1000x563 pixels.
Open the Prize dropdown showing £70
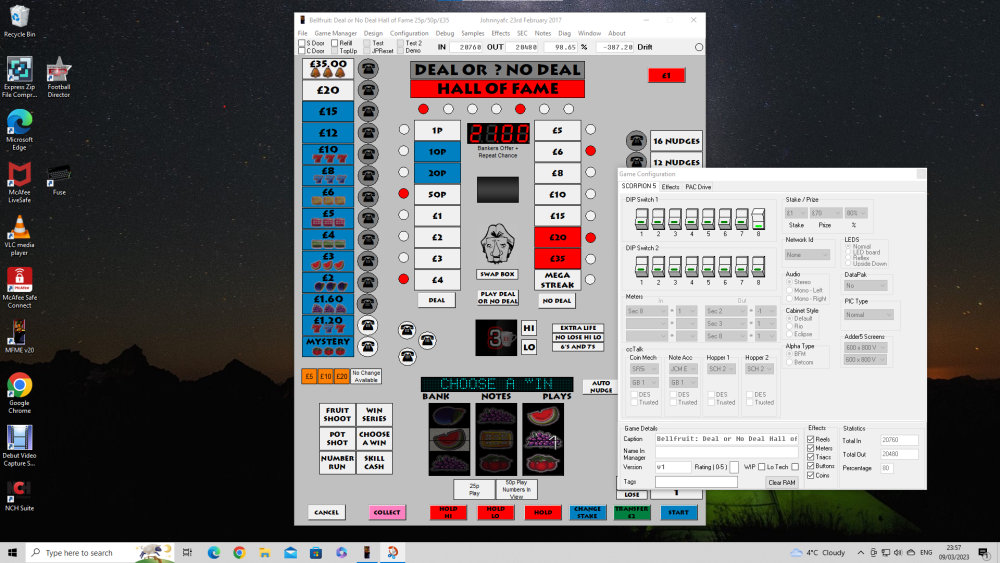[x=825, y=213]
